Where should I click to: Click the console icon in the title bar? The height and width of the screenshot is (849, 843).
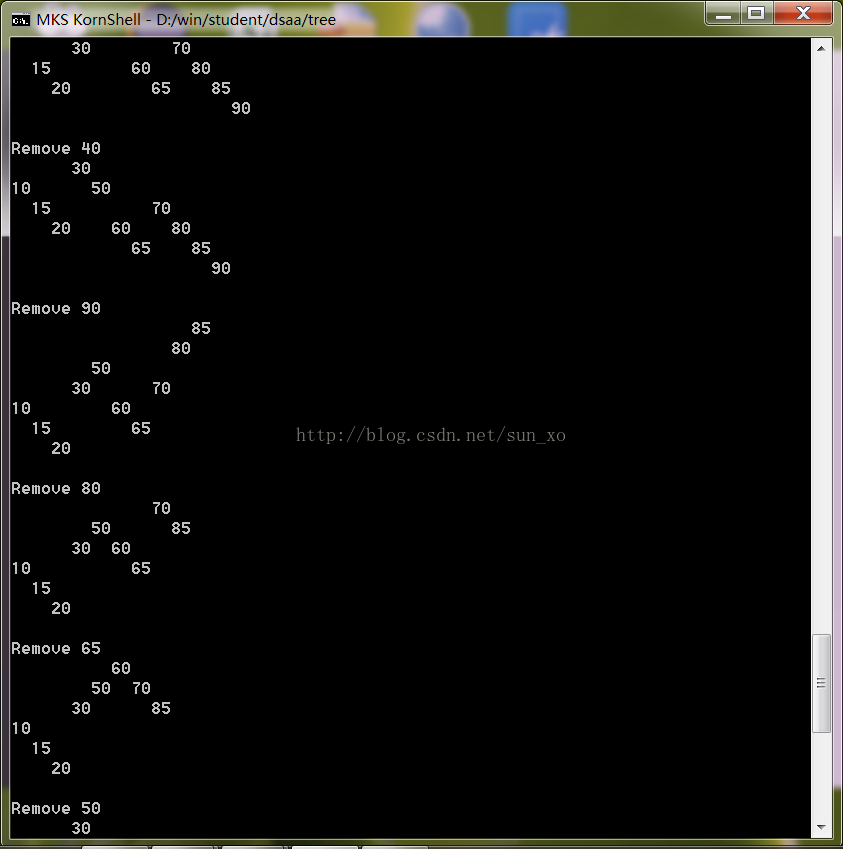click(21, 20)
